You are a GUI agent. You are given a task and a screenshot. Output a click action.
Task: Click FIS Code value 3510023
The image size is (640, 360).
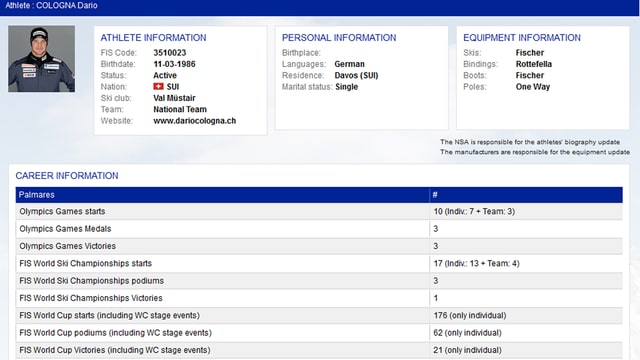pyautogui.click(x=170, y=53)
